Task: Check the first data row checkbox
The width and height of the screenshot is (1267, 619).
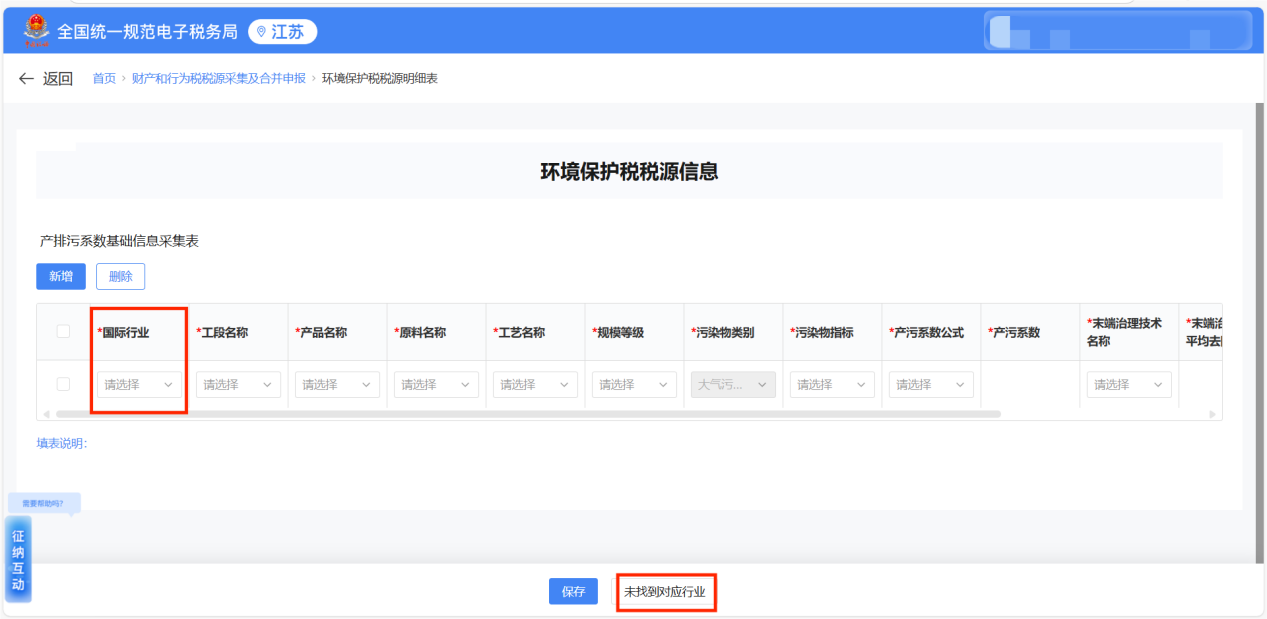Action: [63, 384]
